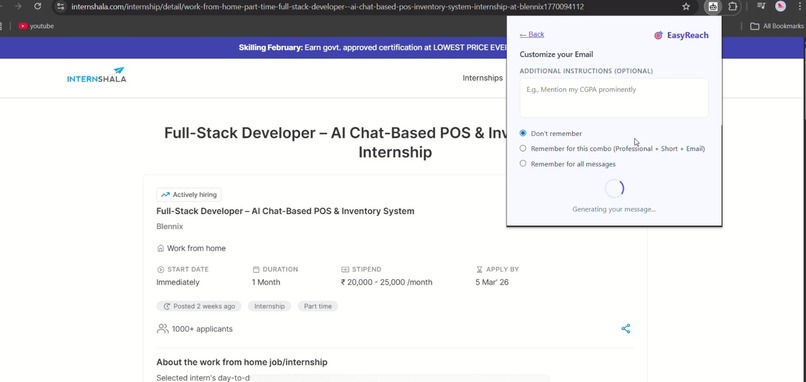The height and width of the screenshot is (382, 806).
Task: Go forward with the browser forward arrow
Action: pyautogui.click(x=18, y=7)
